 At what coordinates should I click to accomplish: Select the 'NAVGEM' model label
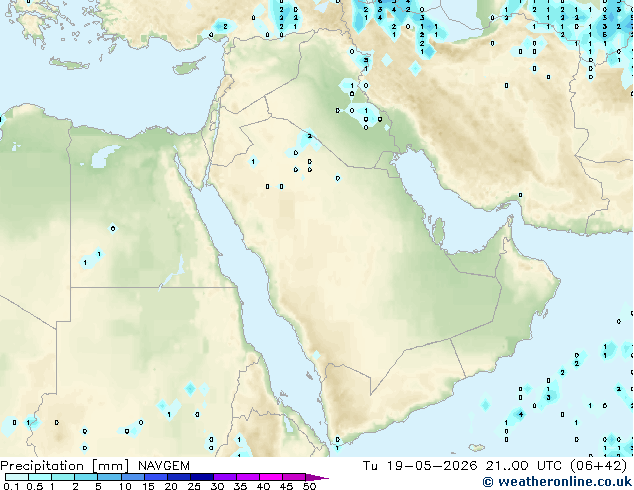(164, 466)
